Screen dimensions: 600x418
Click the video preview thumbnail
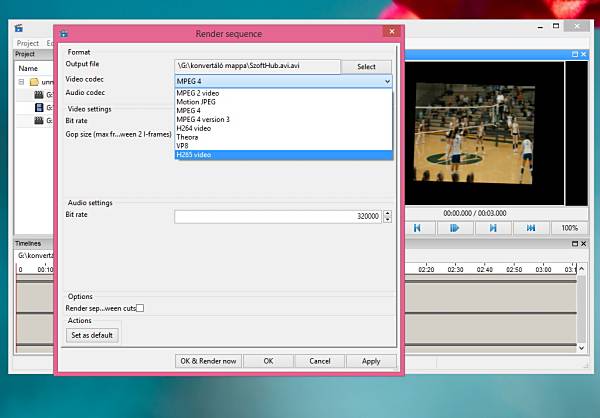coord(475,133)
